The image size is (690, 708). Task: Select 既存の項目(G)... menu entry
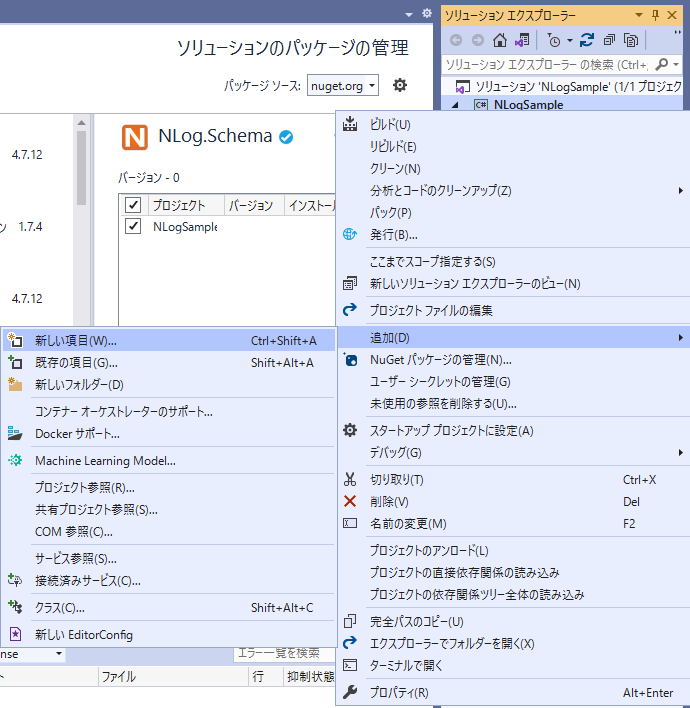169,363
